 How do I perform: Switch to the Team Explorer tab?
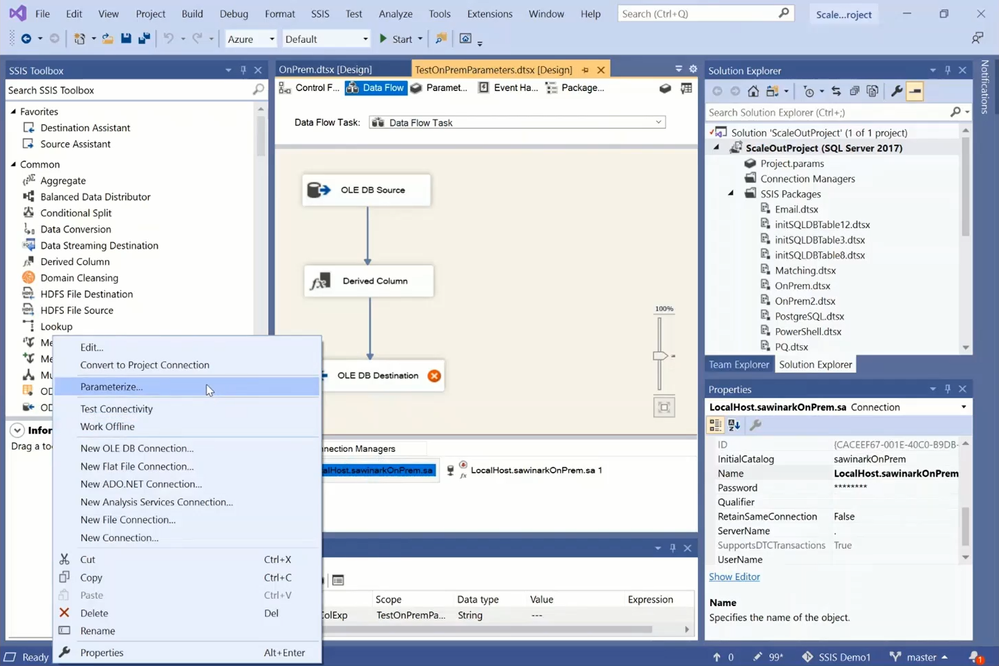tap(739, 365)
